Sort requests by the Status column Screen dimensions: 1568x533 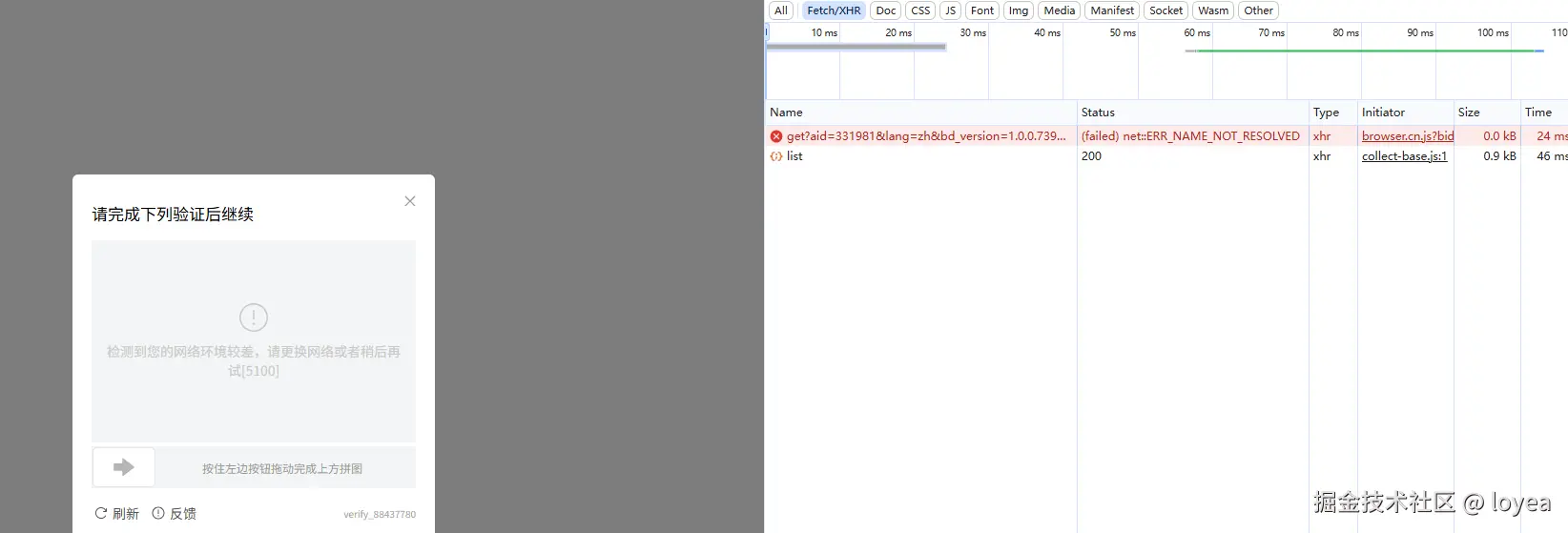[x=1098, y=113]
